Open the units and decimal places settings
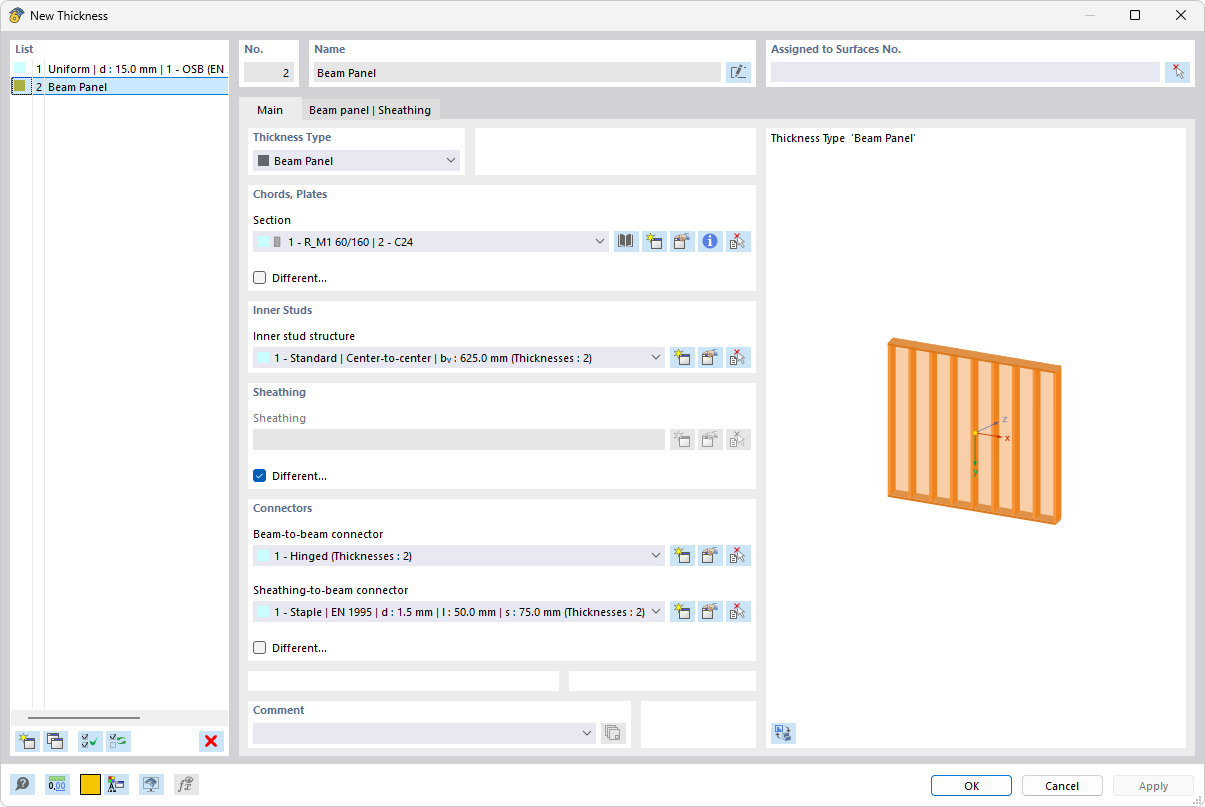The image size is (1205, 807). 57,784
